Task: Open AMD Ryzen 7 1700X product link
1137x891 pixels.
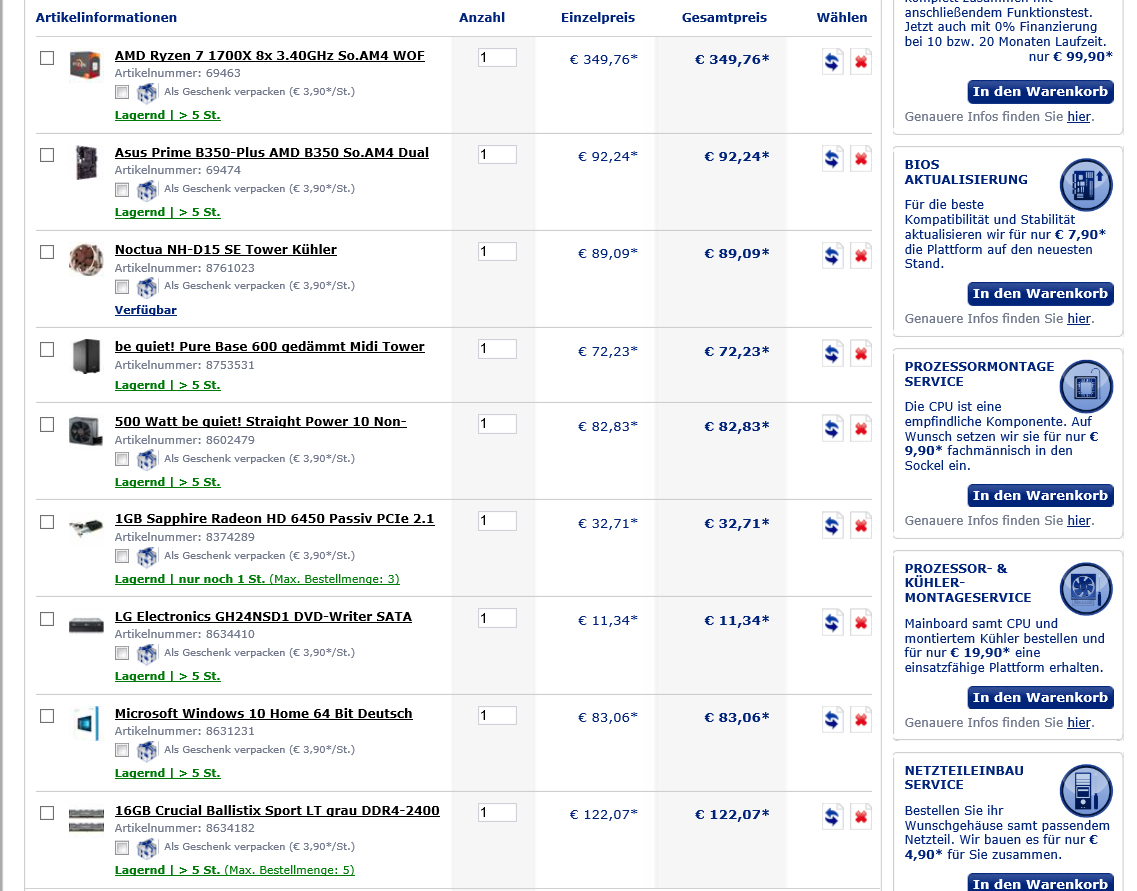Action: [270, 56]
